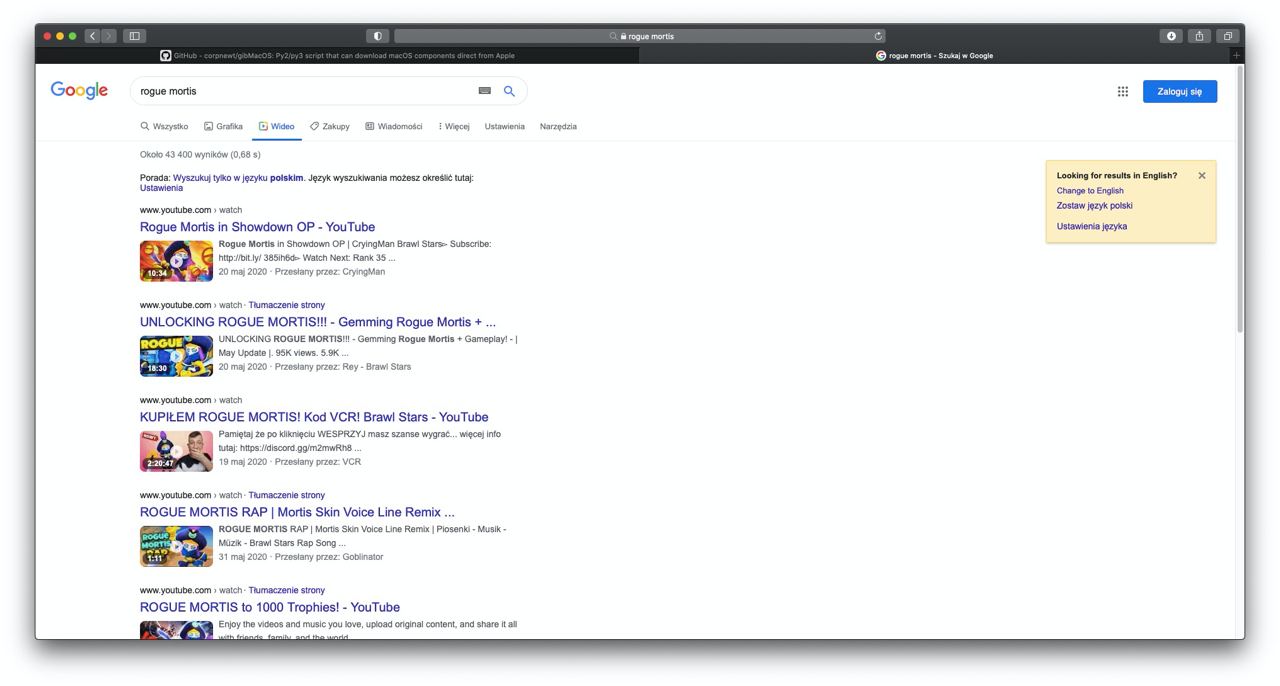Screen dimensions: 1280x686
Task: Open the Zakupy results tab
Action: point(330,126)
